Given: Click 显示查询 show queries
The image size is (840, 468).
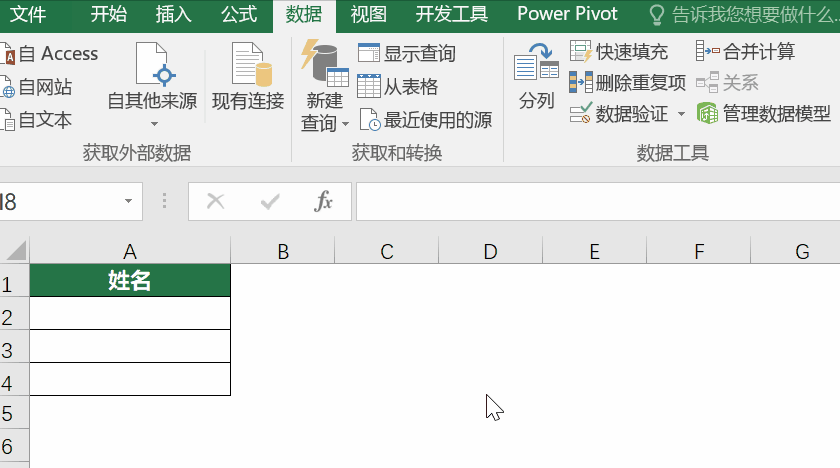Looking at the screenshot, I should click(407, 54).
